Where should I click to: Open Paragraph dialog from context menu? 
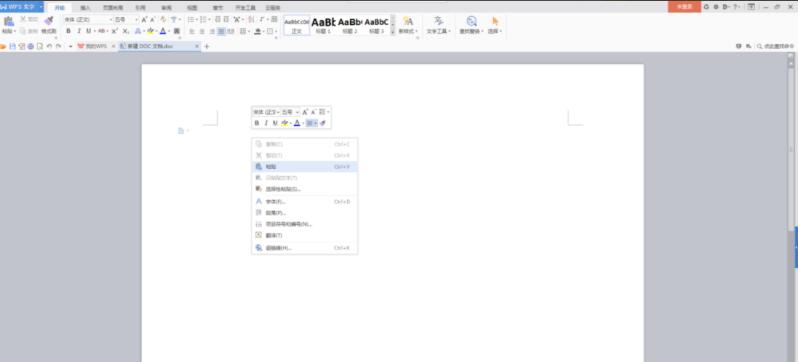pos(304,213)
